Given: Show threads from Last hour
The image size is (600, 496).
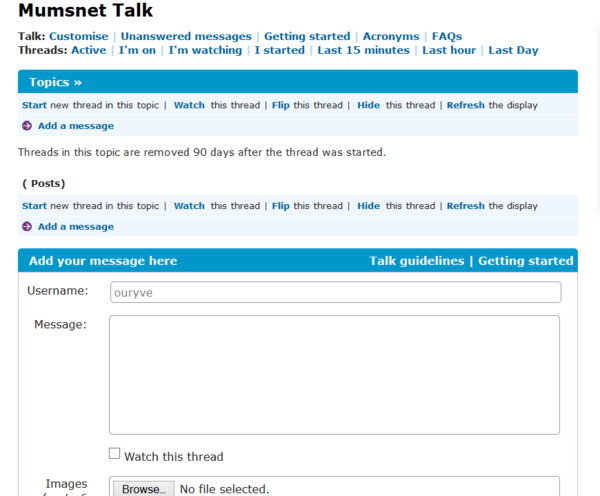Looking at the screenshot, I should [449, 50].
